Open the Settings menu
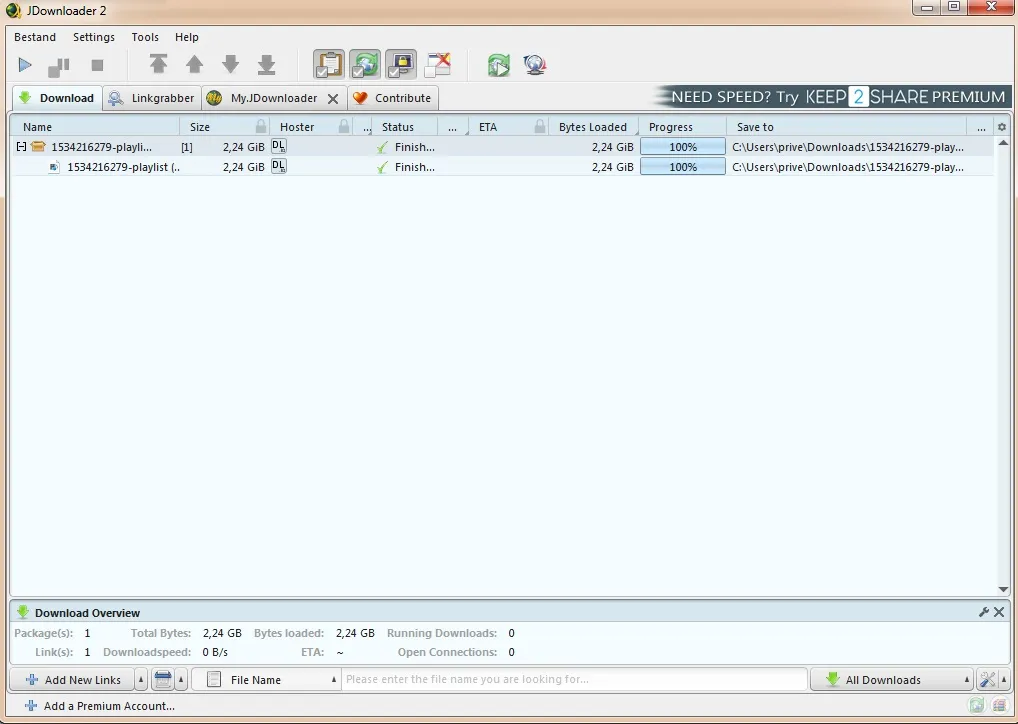 [x=93, y=37]
